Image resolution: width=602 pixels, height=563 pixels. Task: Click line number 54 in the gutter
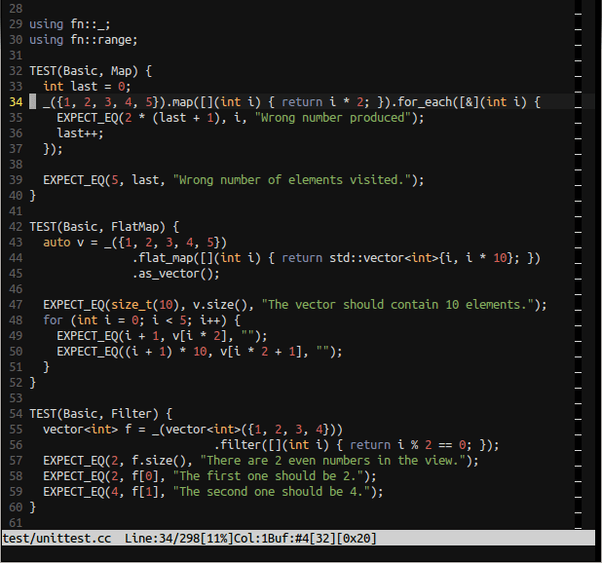pyautogui.click(x=16, y=414)
